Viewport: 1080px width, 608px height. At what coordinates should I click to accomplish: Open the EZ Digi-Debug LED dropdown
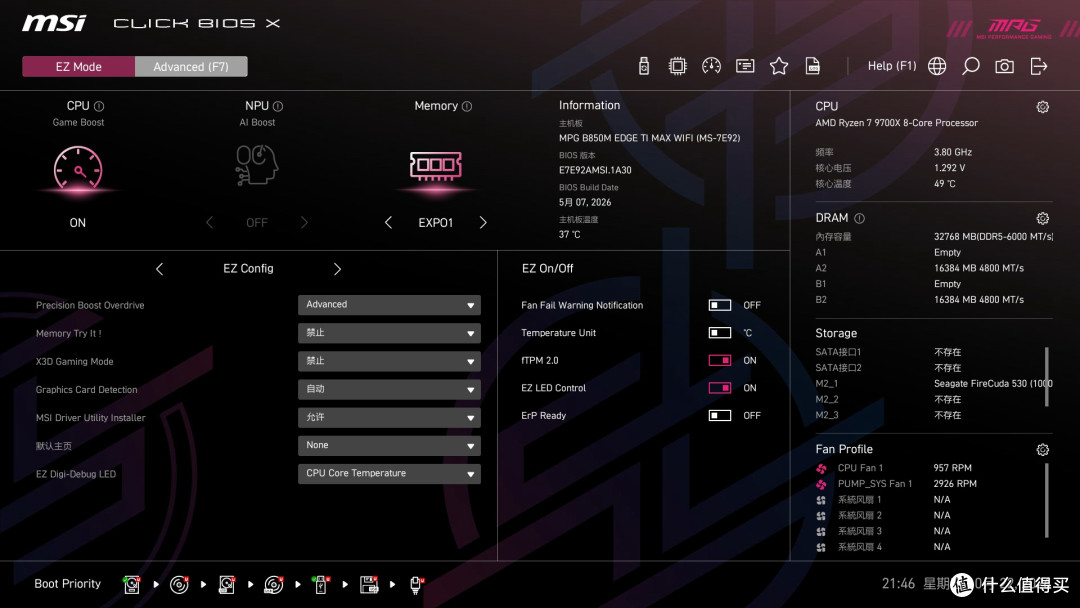(389, 474)
